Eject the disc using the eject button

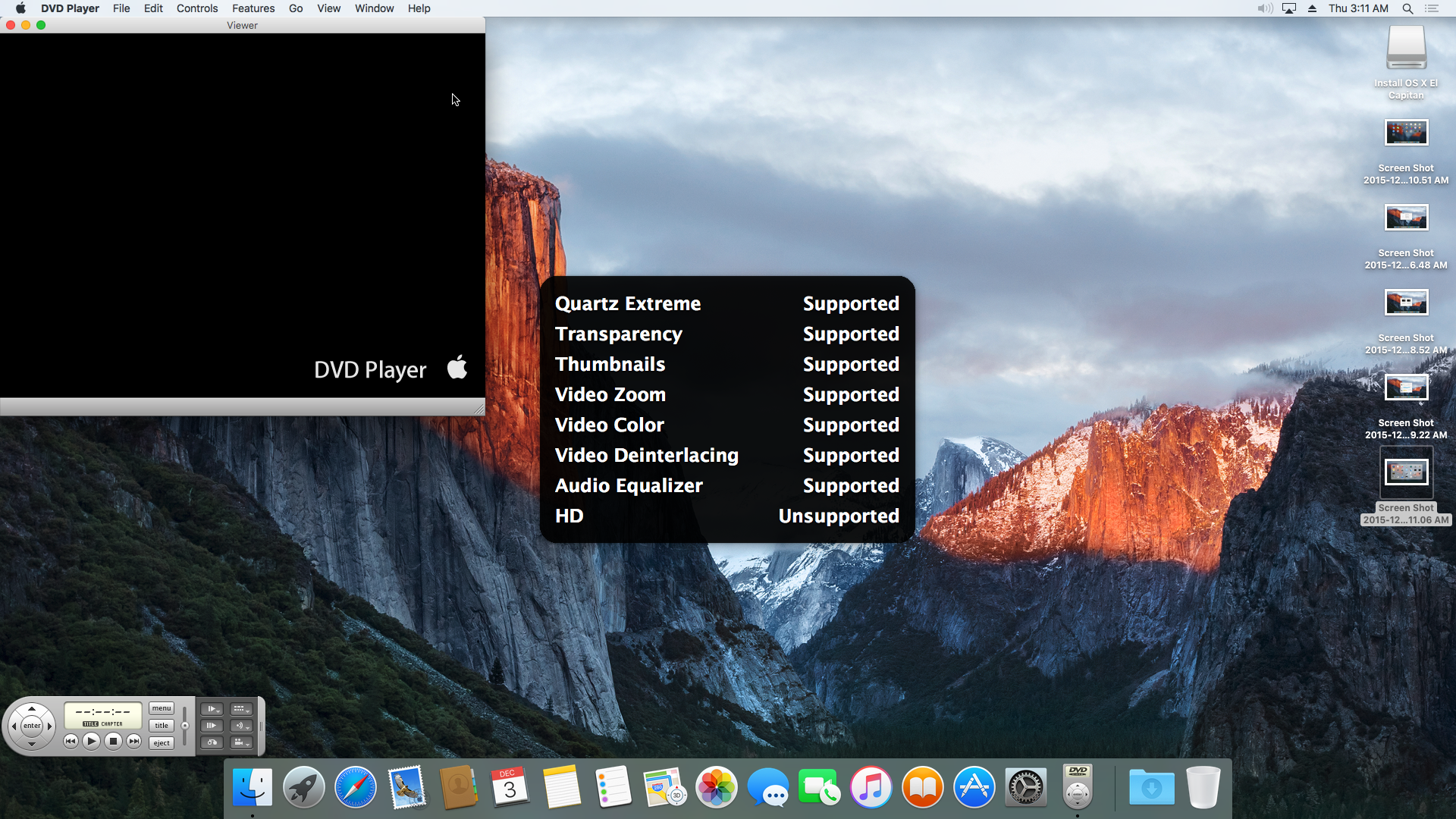click(162, 743)
